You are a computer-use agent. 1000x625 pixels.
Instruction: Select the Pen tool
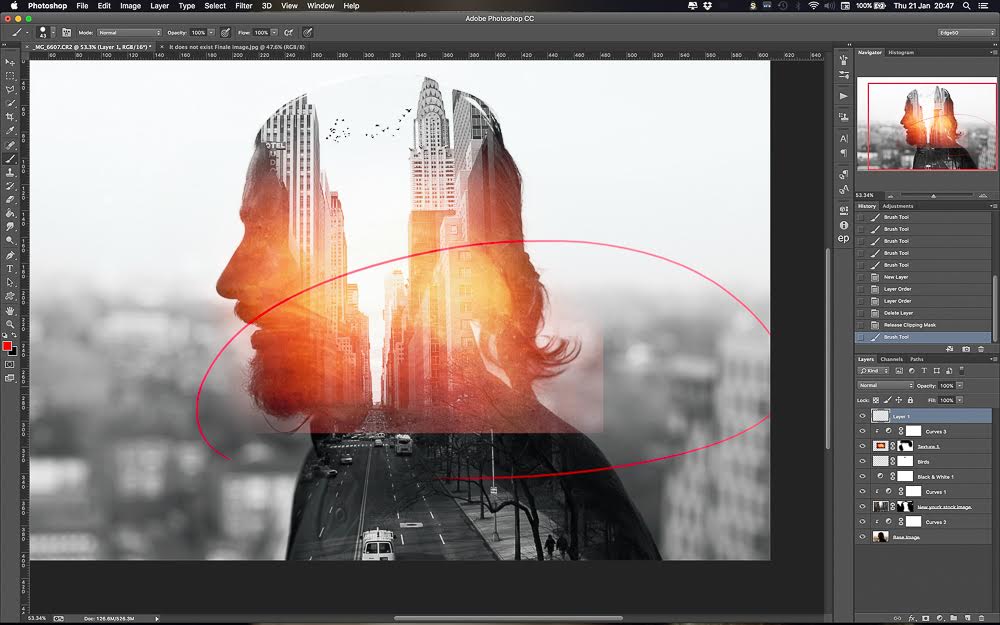pyautogui.click(x=9, y=254)
